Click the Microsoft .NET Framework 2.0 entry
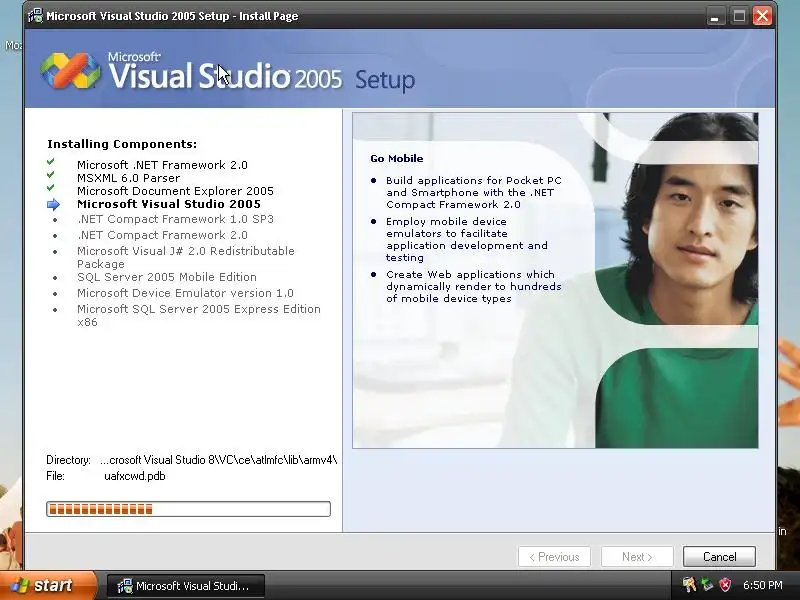Image resolution: width=800 pixels, height=600 pixels. (x=162, y=165)
